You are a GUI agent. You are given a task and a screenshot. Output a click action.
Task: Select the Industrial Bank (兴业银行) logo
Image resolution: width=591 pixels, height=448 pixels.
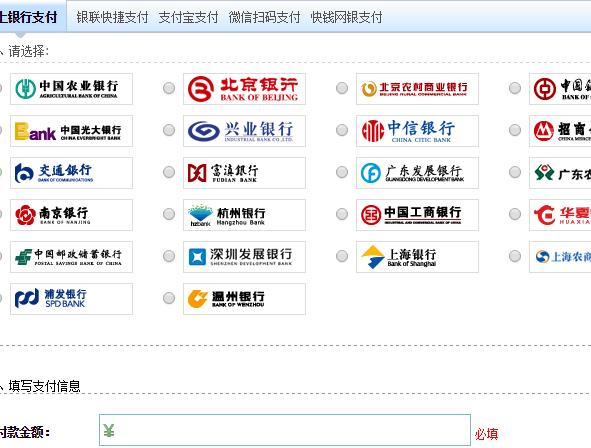pyautogui.click(x=244, y=131)
